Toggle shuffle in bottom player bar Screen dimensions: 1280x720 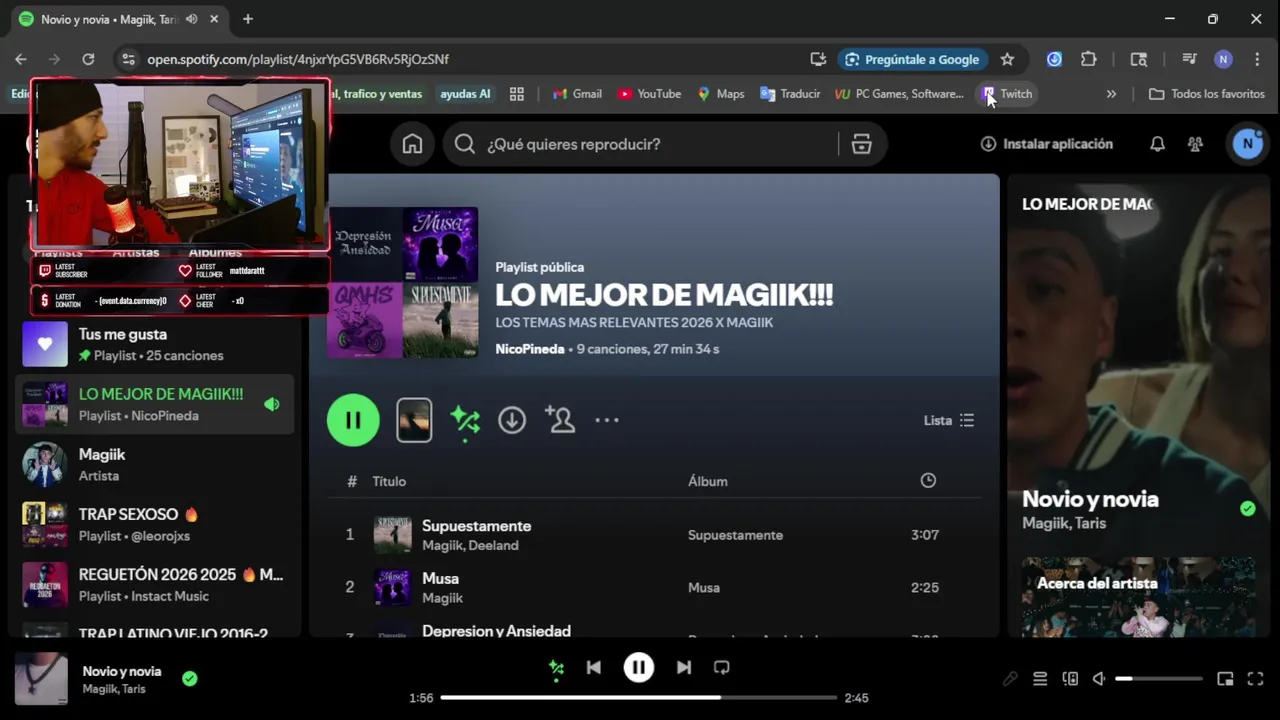point(557,668)
